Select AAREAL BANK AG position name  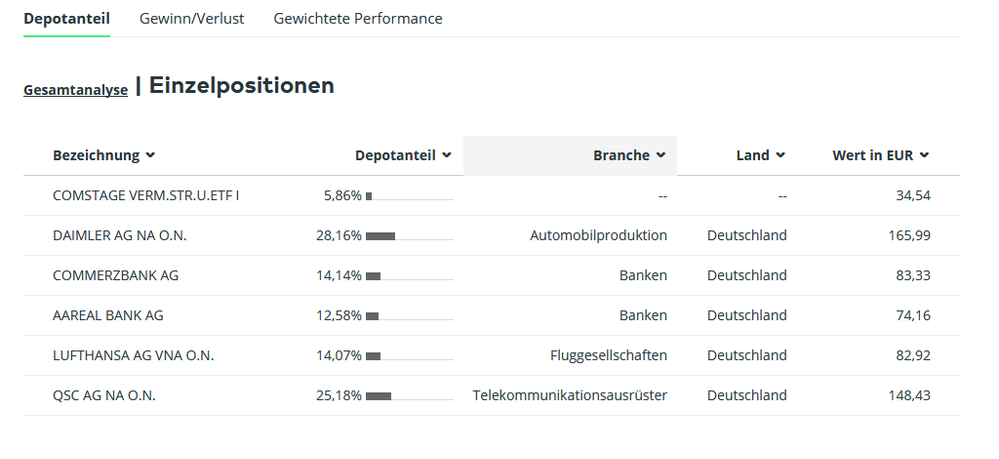click(108, 316)
